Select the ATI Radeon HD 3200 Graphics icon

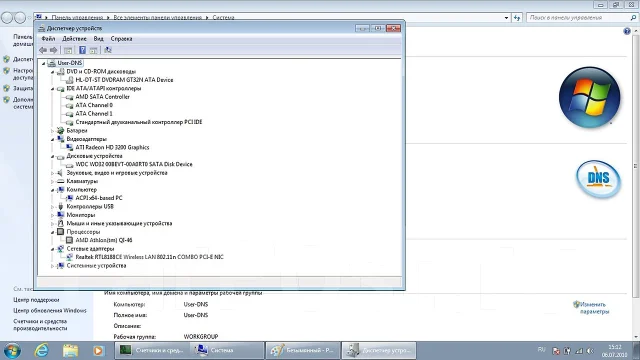point(70,147)
